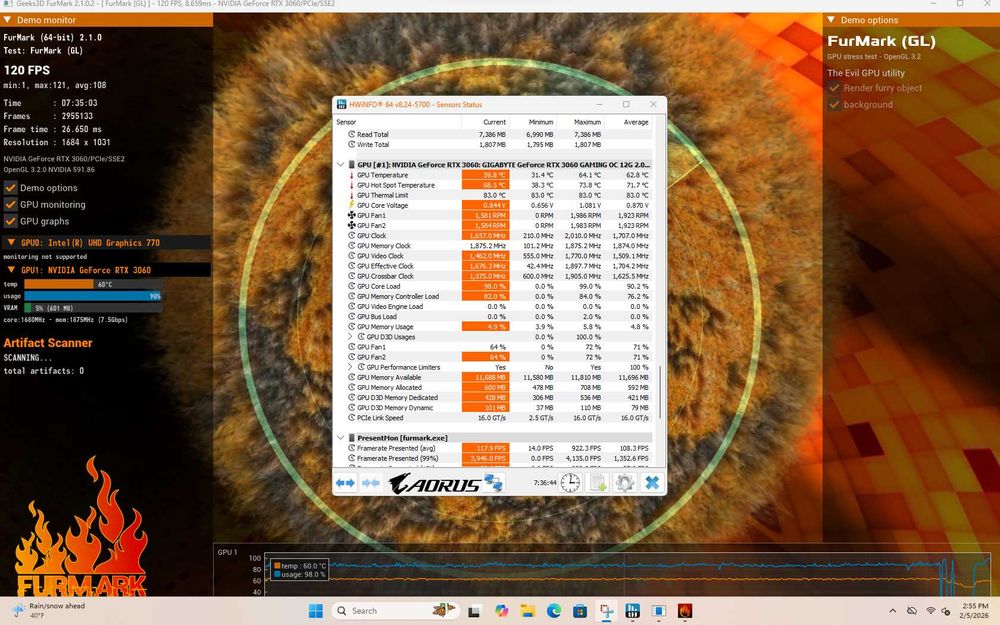The width and height of the screenshot is (1000, 625).
Task: Uncheck the Demo options checkbox
Action: 10,188
